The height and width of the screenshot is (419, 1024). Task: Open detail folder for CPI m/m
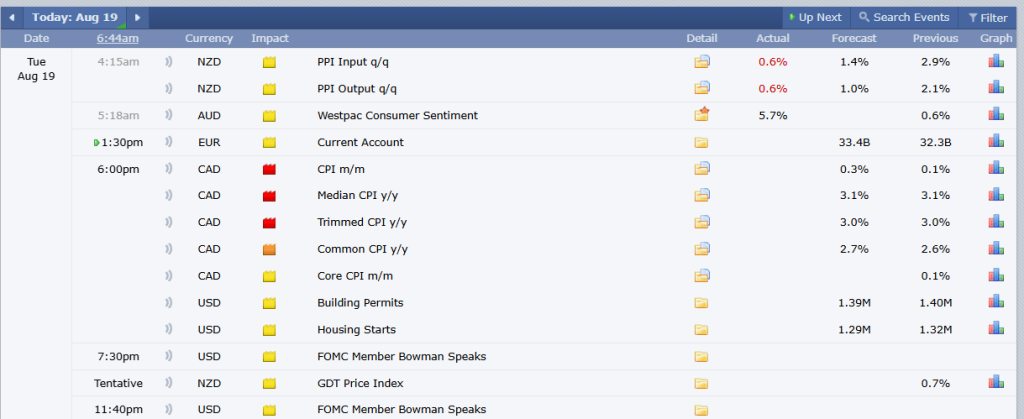tap(702, 169)
